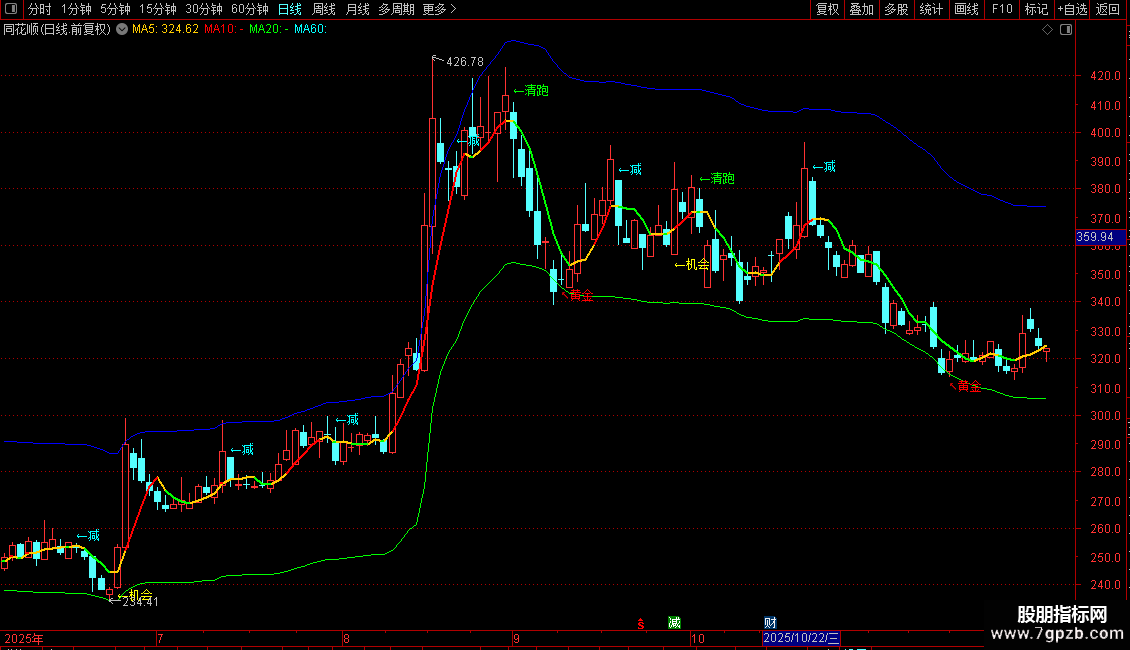The image size is (1130, 650).
Task: Click the diamond marker icon
Action: [x=1048, y=30]
